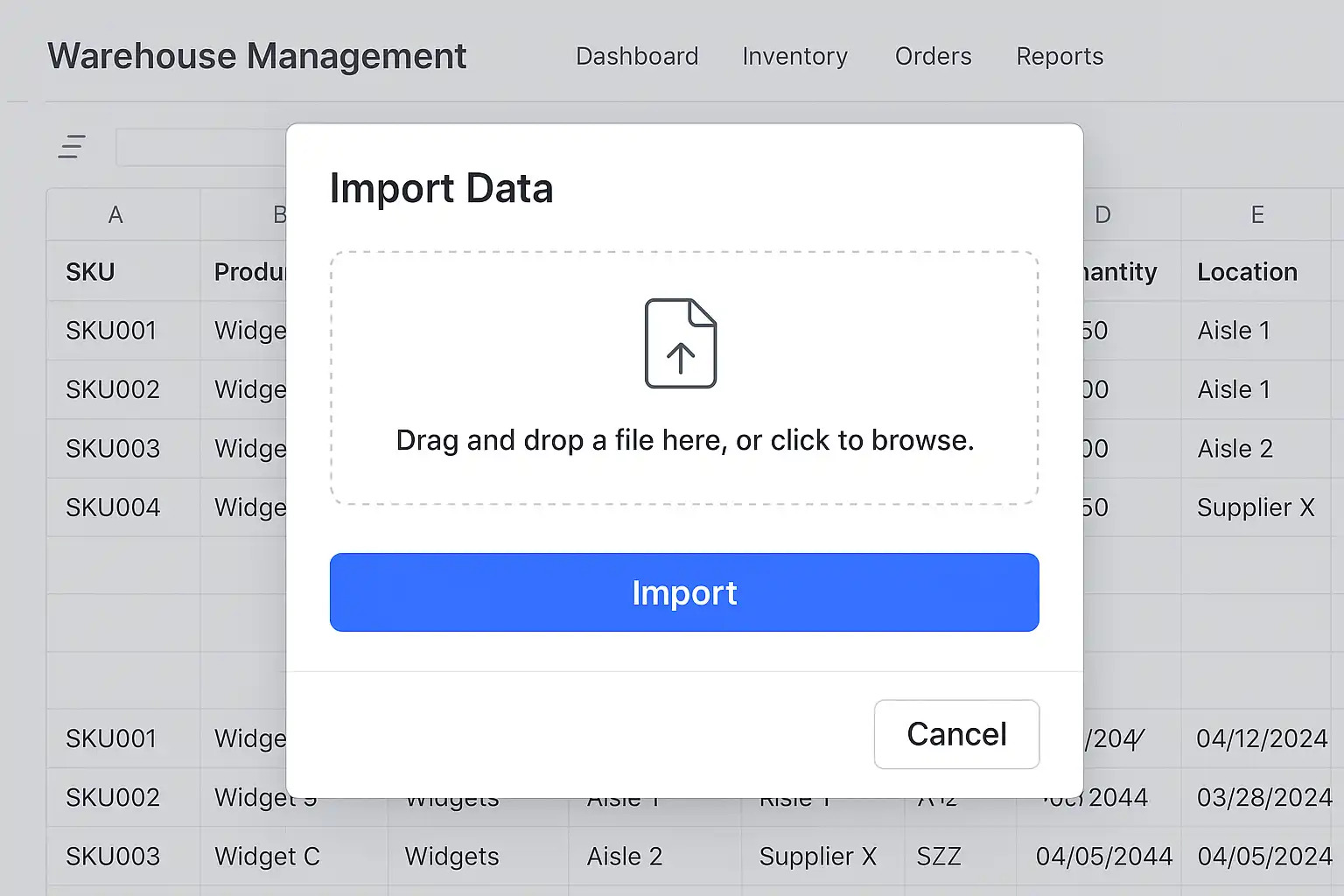
Task: Click the Warehouse Management title
Action: pos(257,56)
